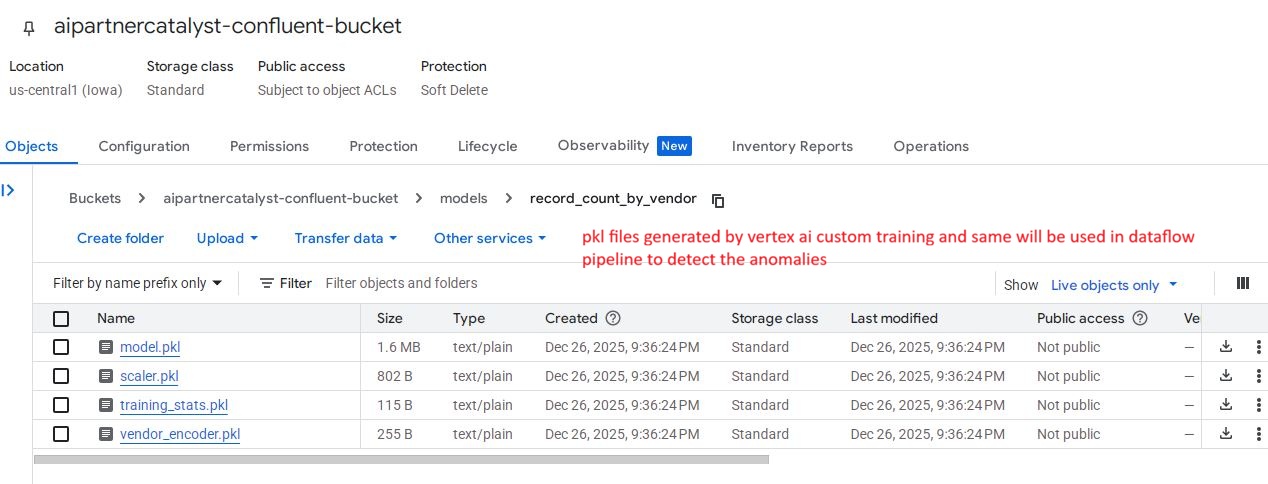Screen dimensions: 1268x484
Task: Open the Lifecycle tab
Action: pos(487,146)
